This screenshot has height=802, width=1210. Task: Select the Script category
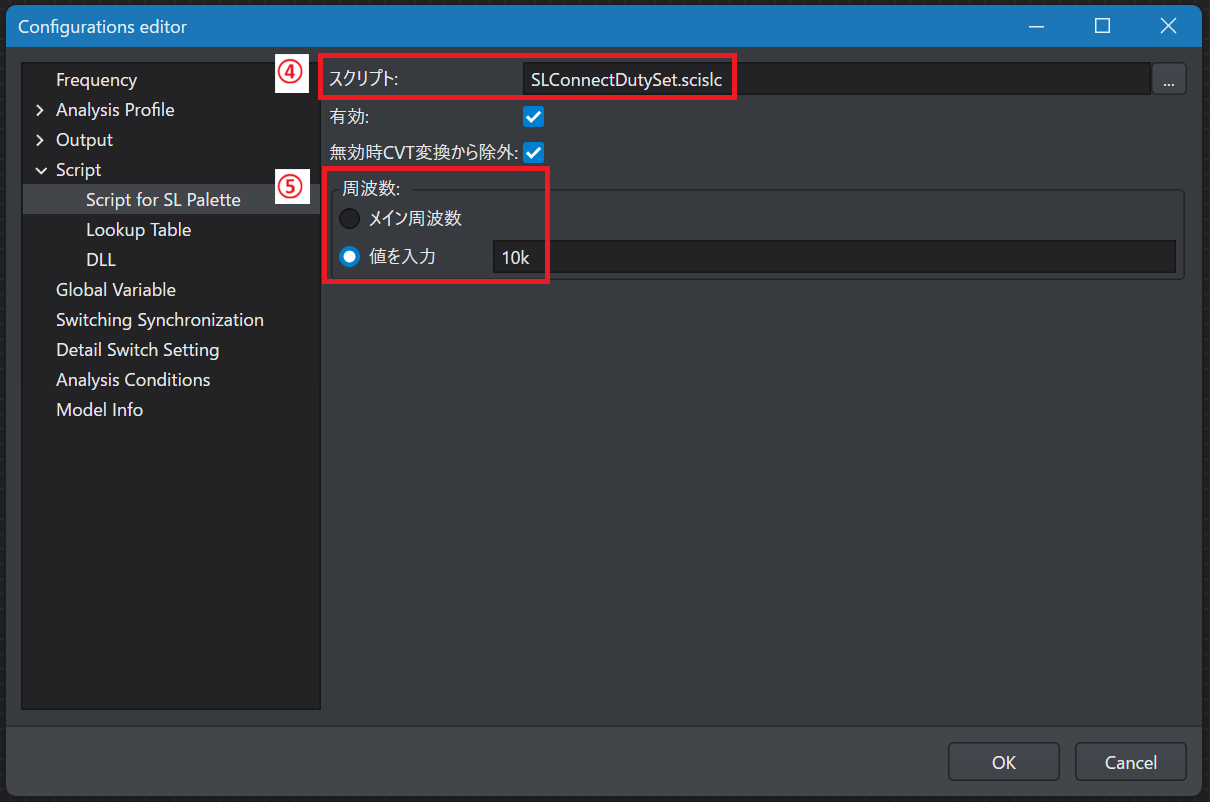pyautogui.click(x=78, y=170)
